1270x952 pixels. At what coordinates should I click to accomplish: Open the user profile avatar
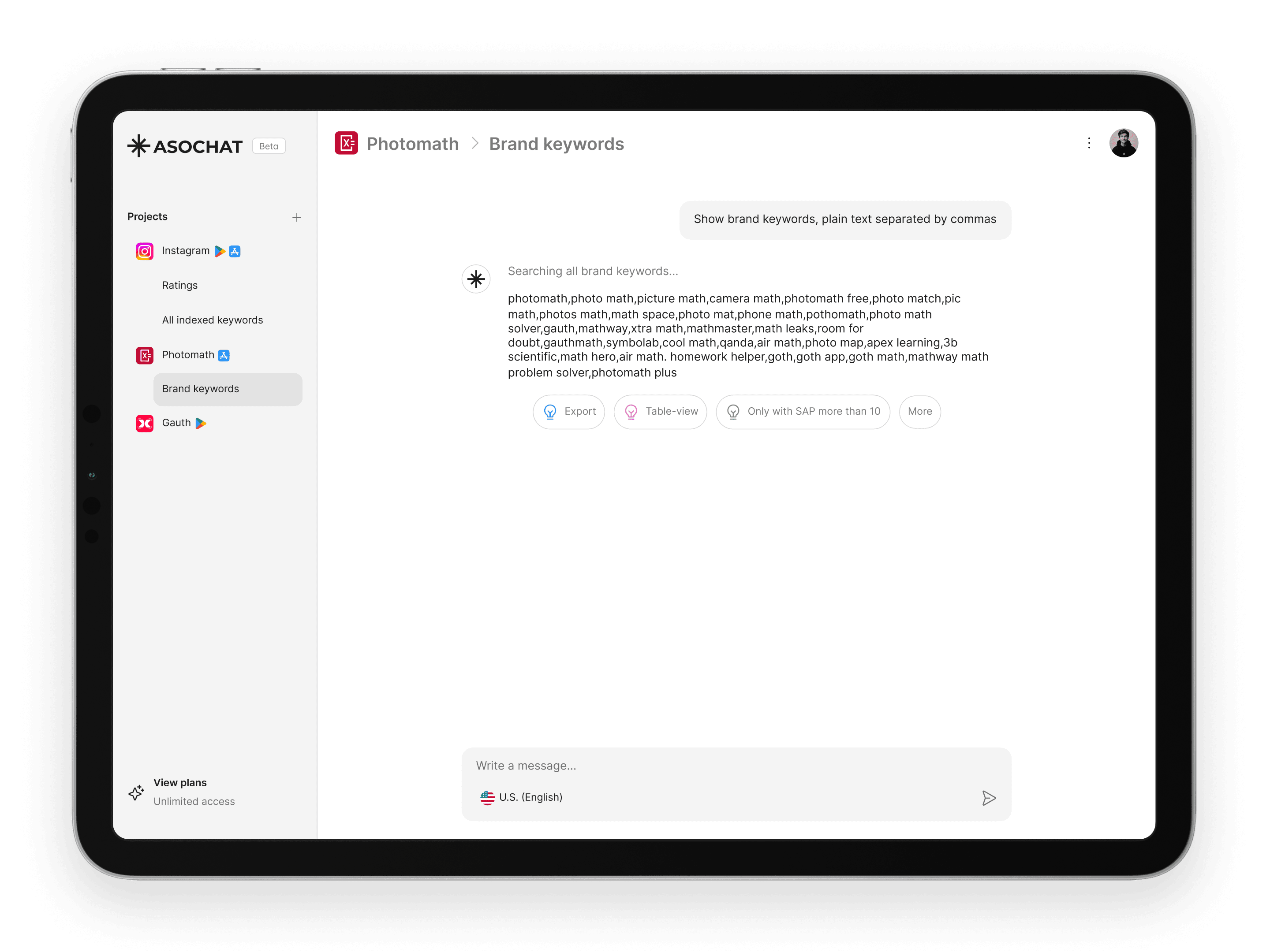pyautogui.click(x=1123, y=142)
